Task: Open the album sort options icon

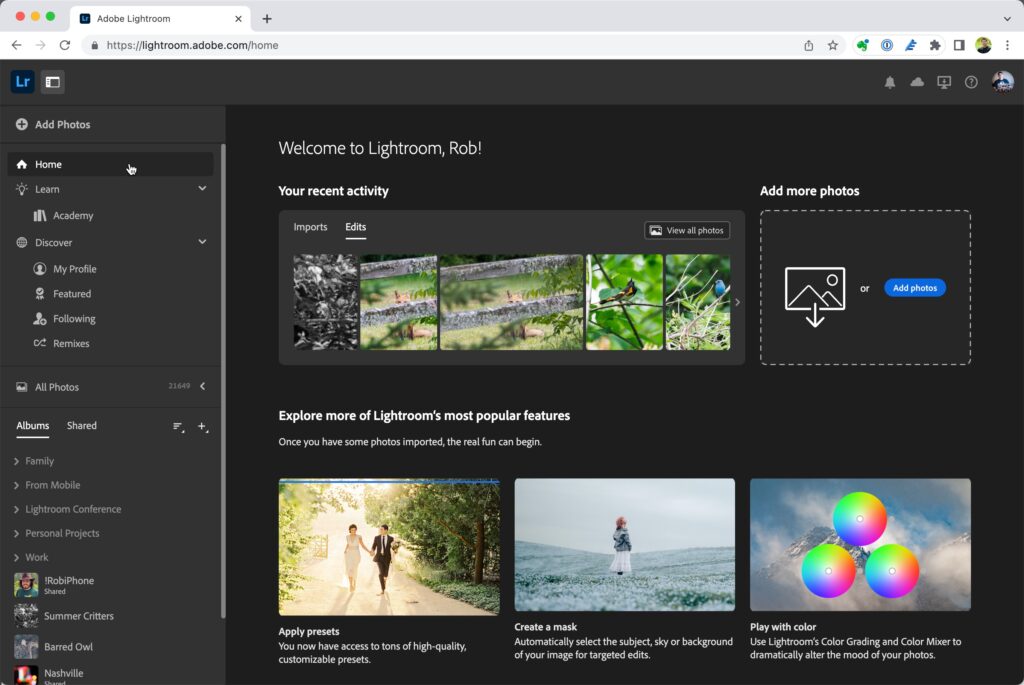Action: [178, 426]
